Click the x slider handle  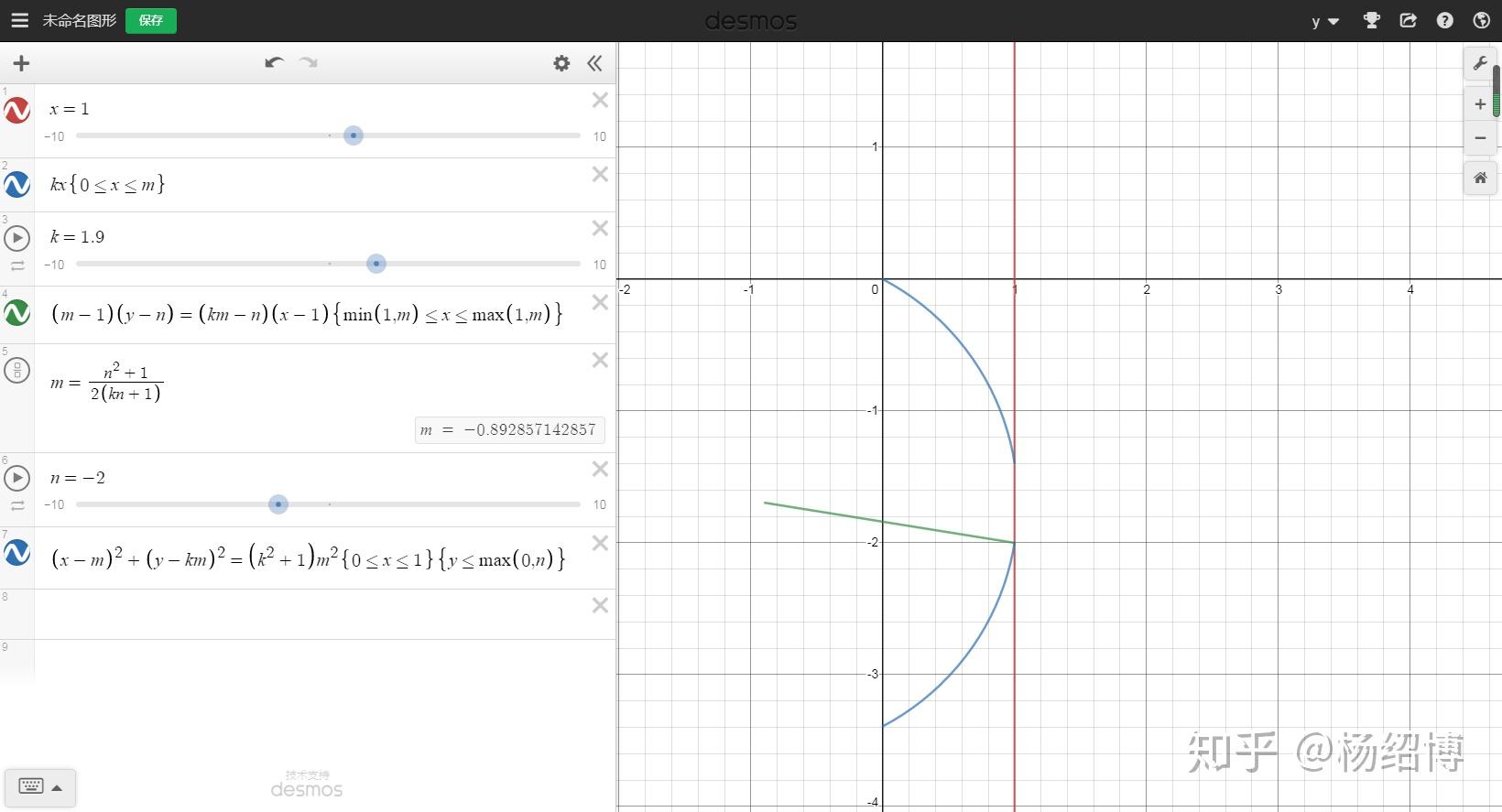point(354,135)
